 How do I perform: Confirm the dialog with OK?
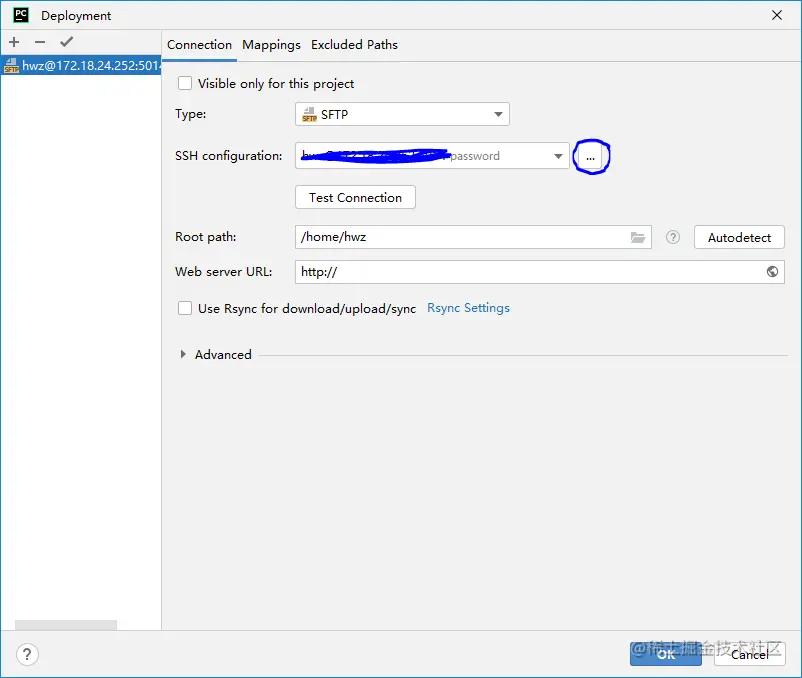(x=665, y=654)
